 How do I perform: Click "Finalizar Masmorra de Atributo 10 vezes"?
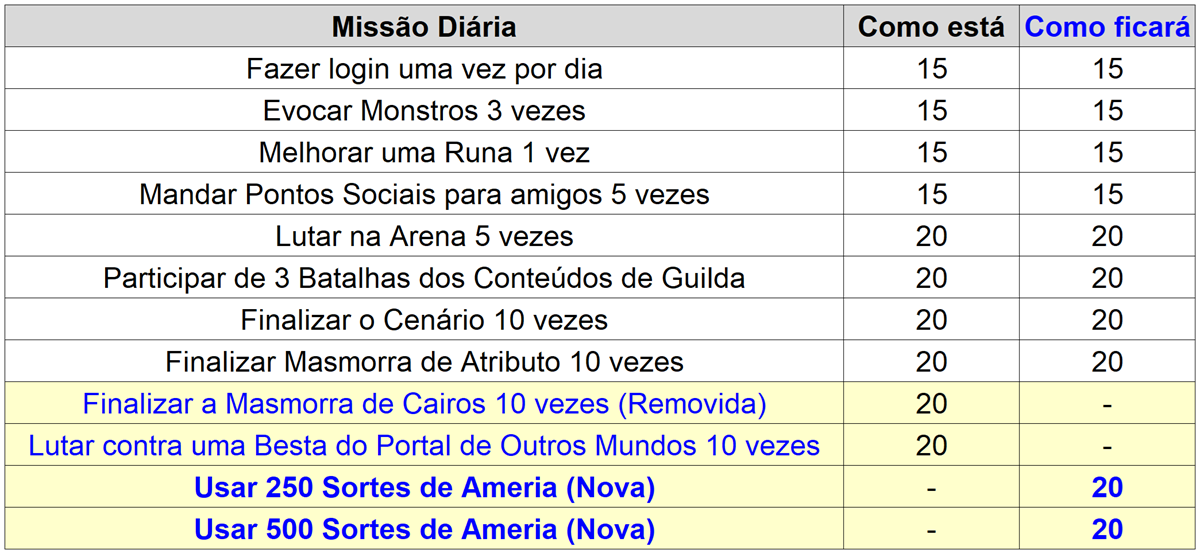[424, 361]
